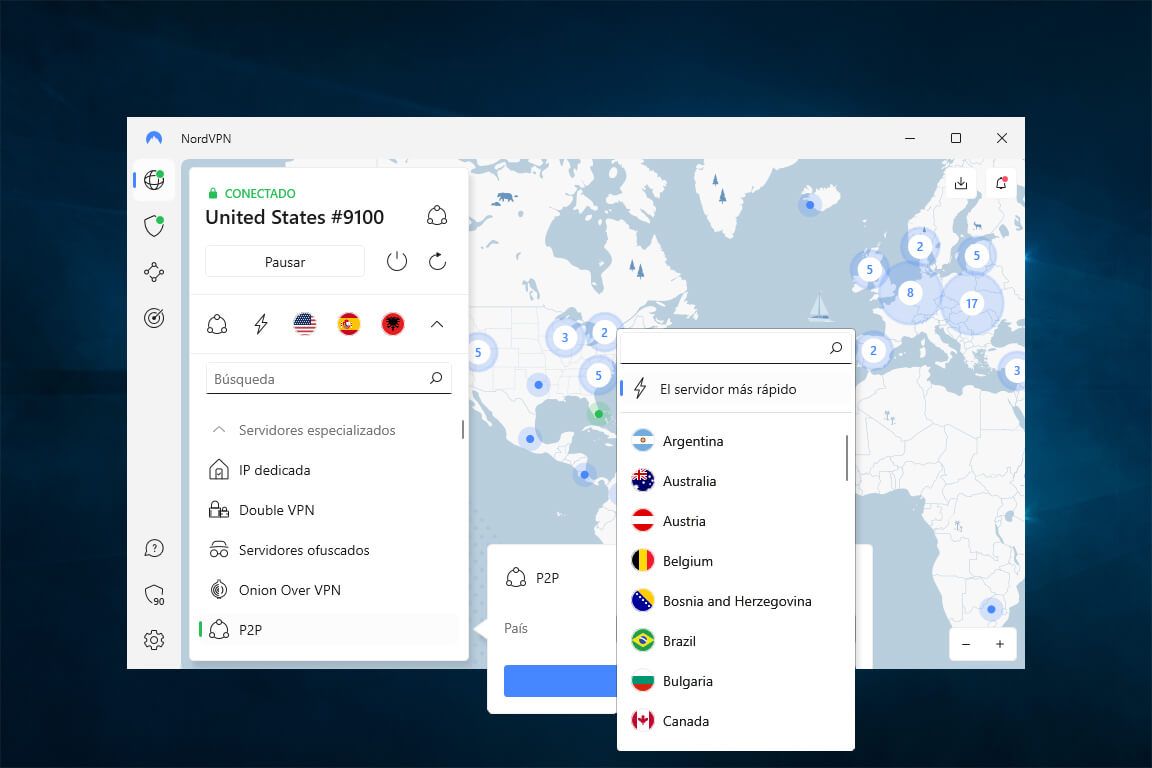Click the P2P icon beside United States #9100
This screenshot has width=1152, height=768.
coord(437,216)
